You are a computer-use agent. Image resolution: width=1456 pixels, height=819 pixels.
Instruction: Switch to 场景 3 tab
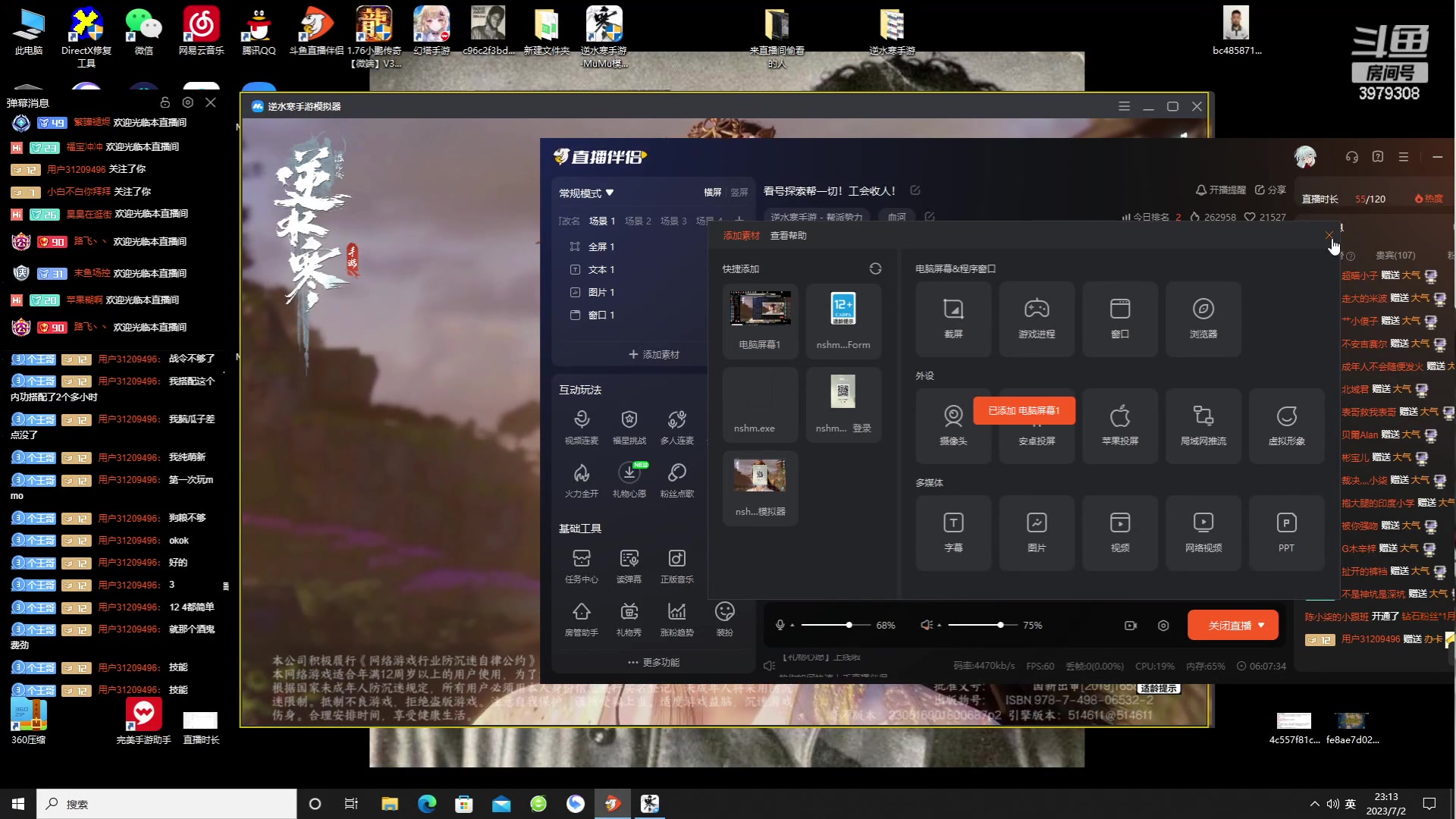coord(673,221)
